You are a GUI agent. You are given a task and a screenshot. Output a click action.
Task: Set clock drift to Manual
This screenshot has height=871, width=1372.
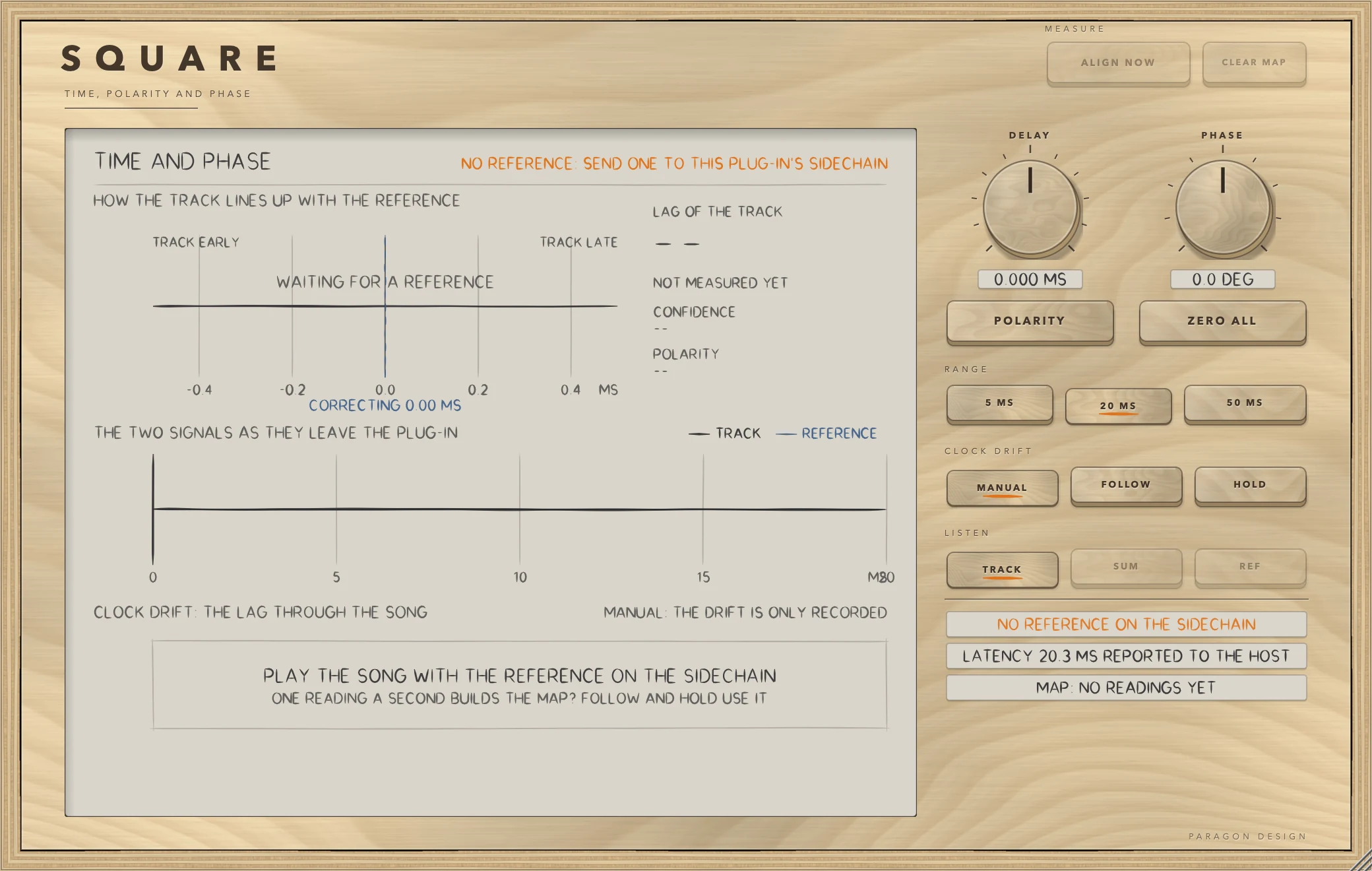pos(1003,488)
